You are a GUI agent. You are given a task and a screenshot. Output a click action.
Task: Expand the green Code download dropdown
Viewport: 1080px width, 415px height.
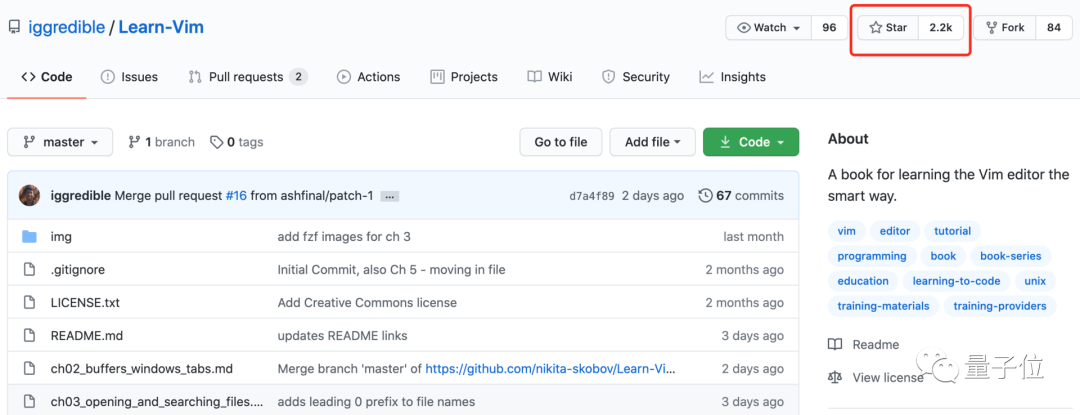tap(751, 142)
